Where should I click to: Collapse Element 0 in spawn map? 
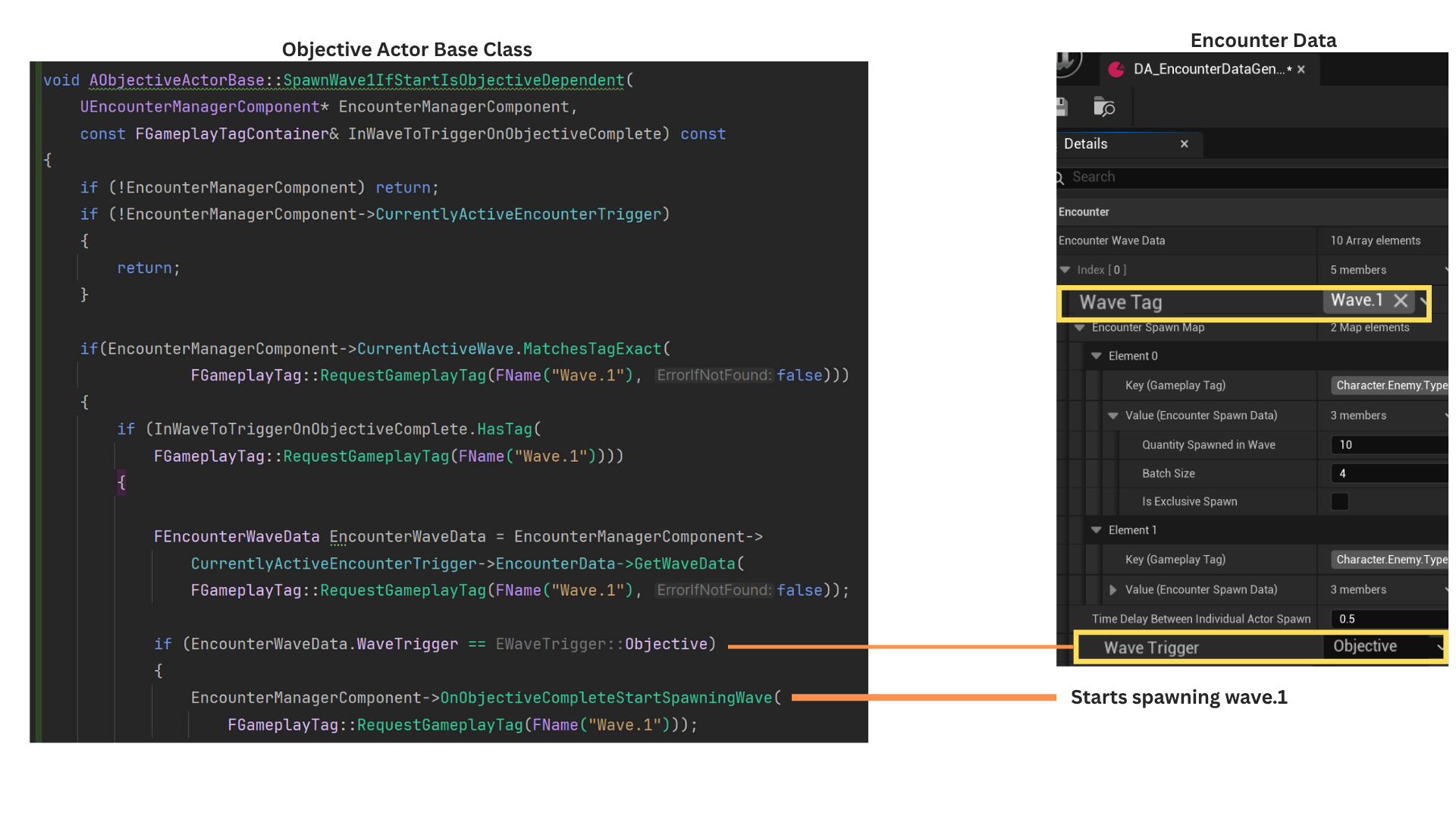coord(1096,356)
